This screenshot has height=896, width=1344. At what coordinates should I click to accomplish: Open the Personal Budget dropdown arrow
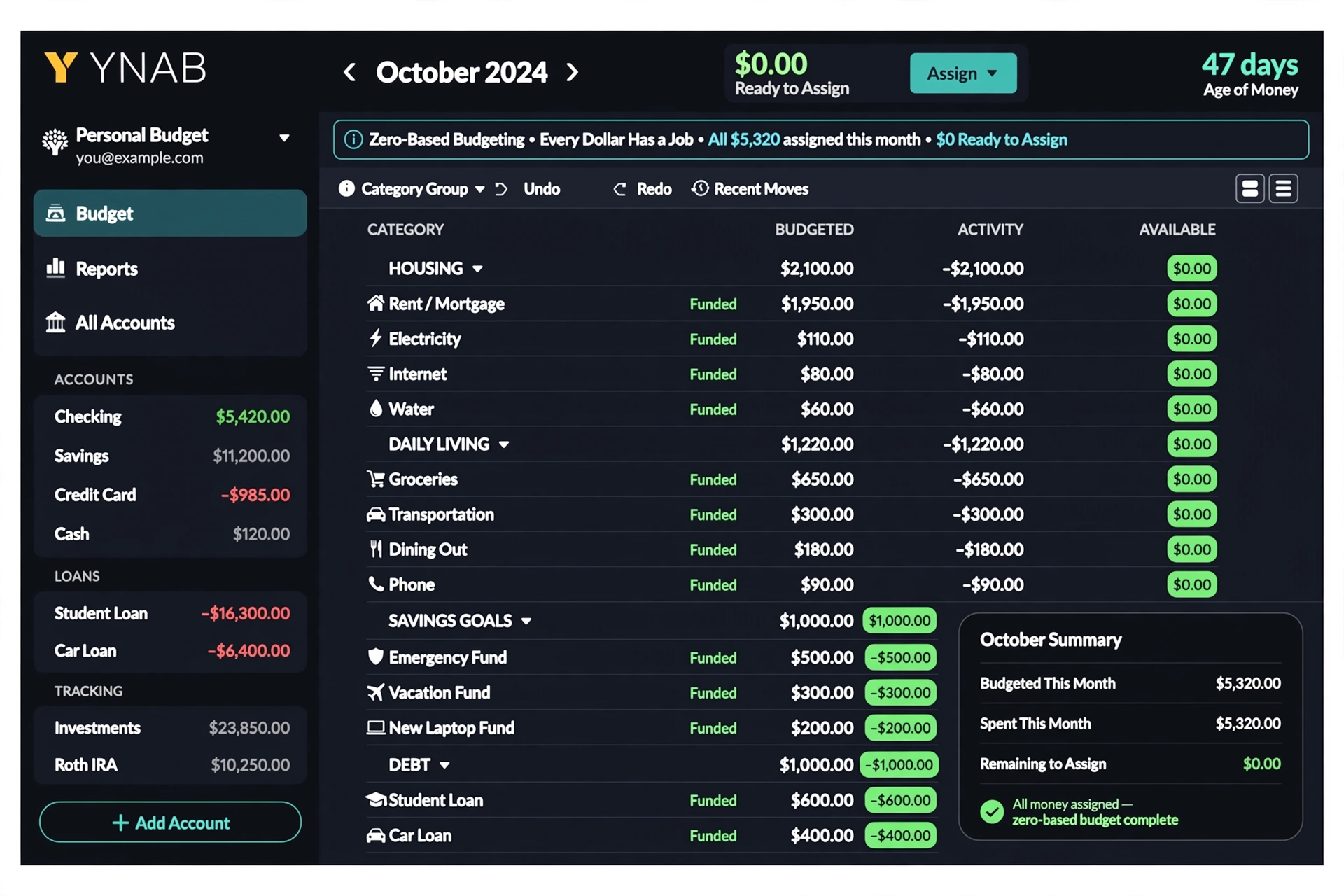[284, 138]
